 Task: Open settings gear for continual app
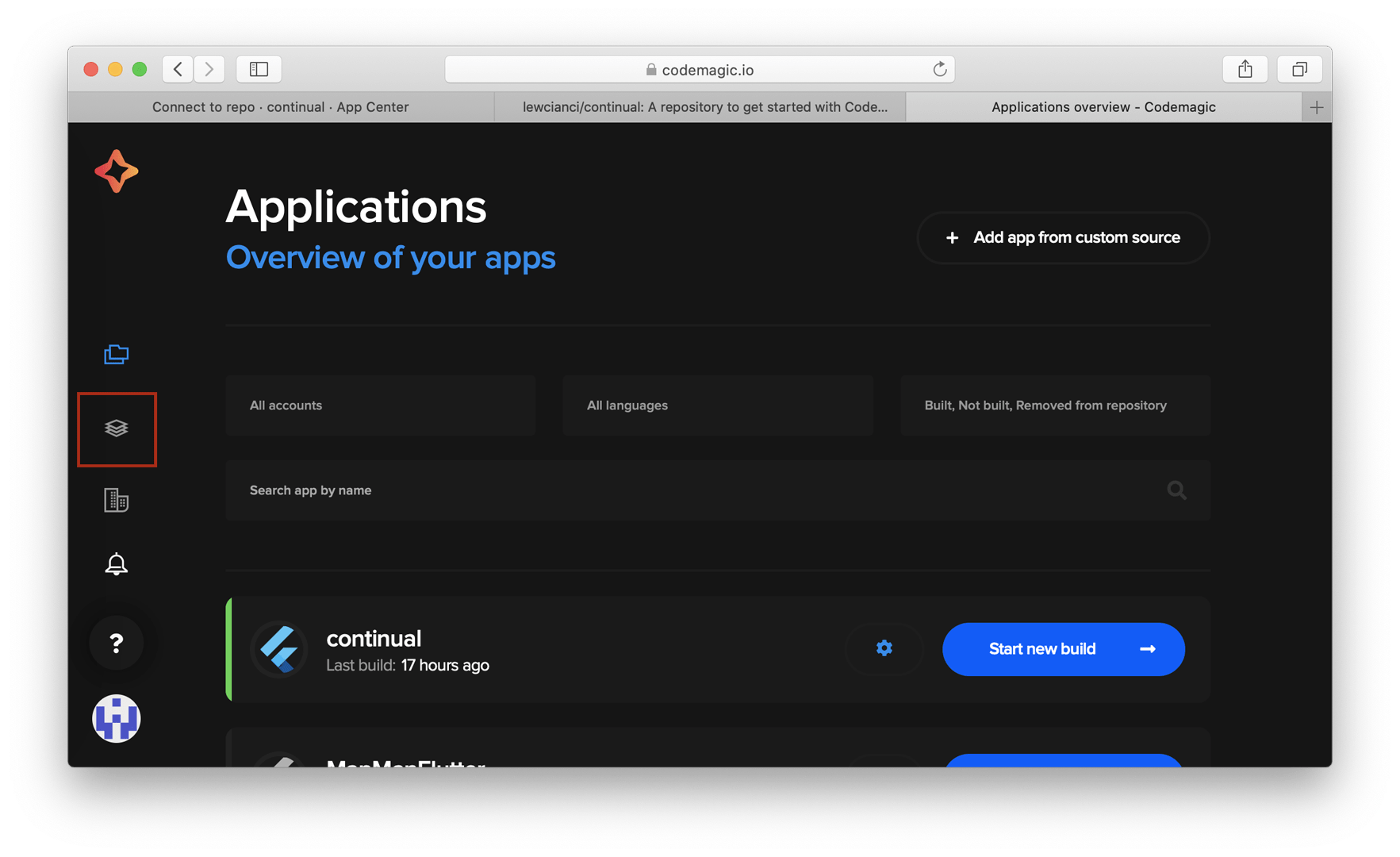click(884, 649)
